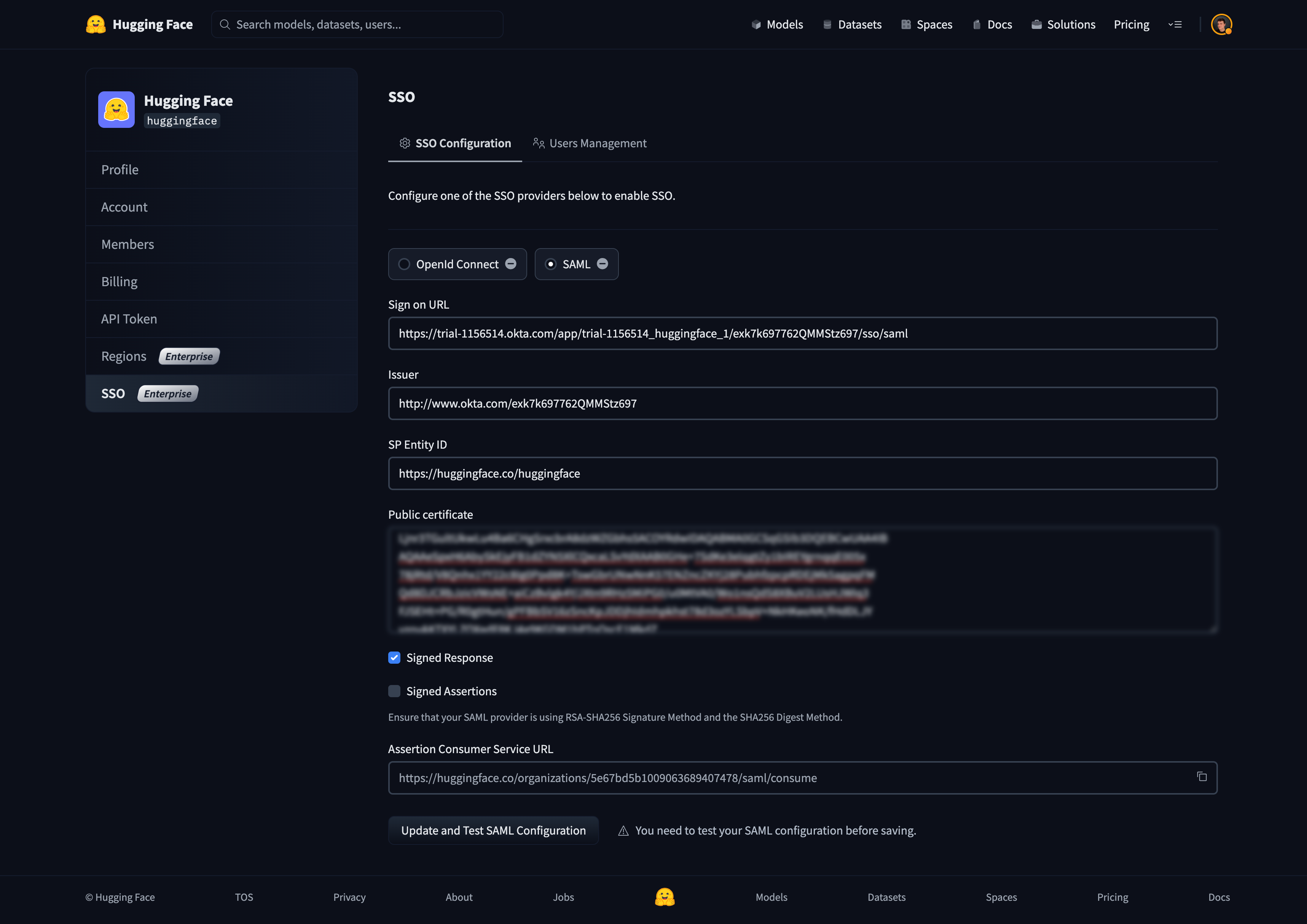
Task: Copy the Assertion Consumer Service URL
Action: click(1201, 777)
